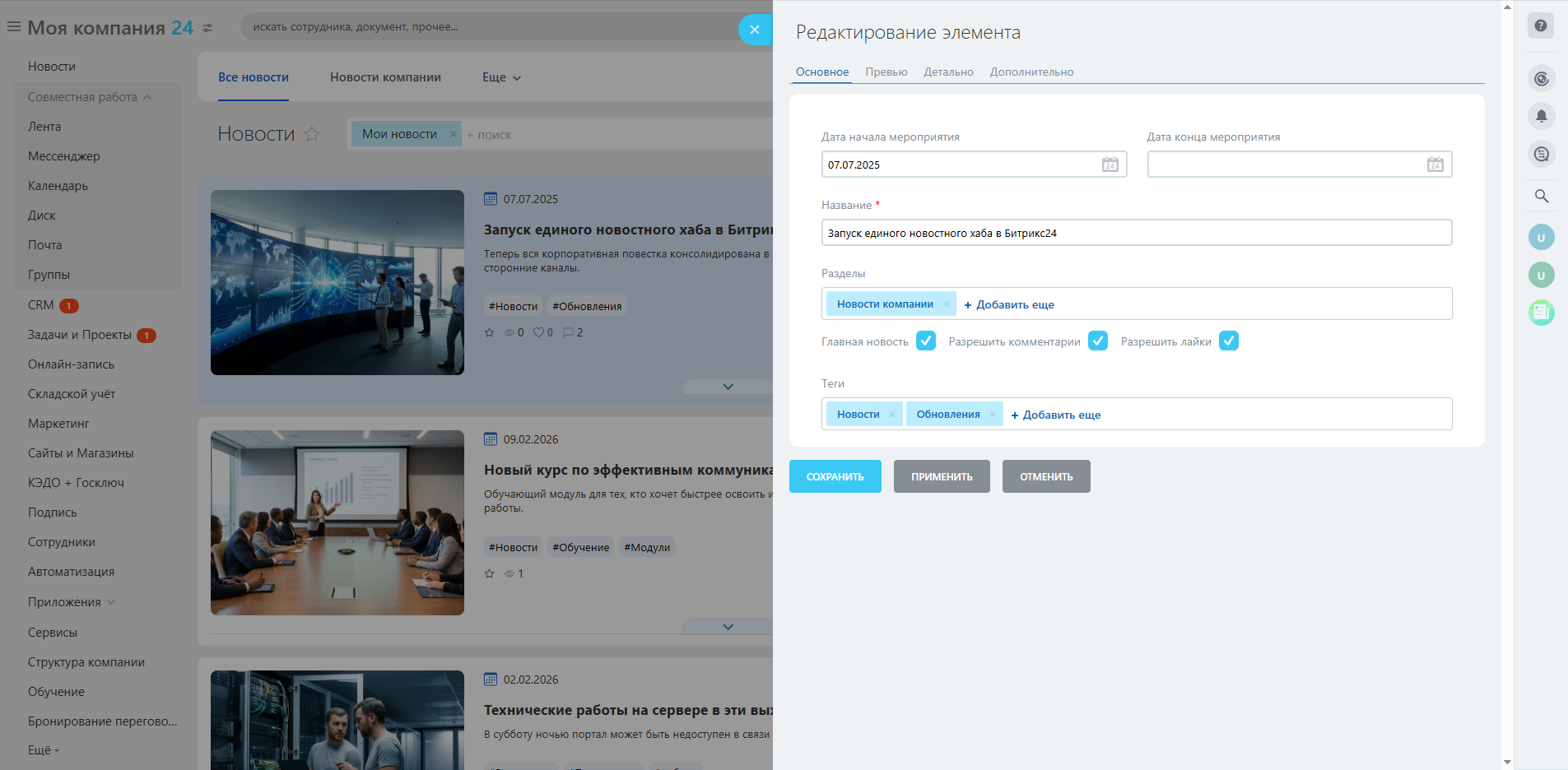
Task: Click into the Название text field
Action: click(x=1136, y=233)
